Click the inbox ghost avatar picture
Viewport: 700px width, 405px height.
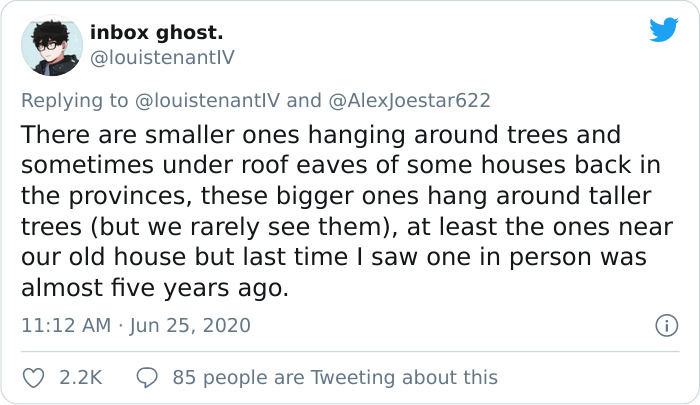[x=50, y=45]
